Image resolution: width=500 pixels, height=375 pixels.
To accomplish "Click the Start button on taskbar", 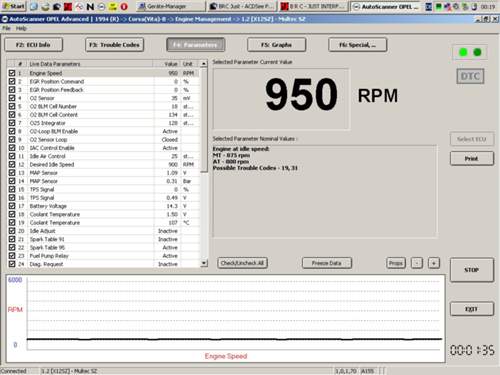I will pyautogui.click(x=14, y=6).
